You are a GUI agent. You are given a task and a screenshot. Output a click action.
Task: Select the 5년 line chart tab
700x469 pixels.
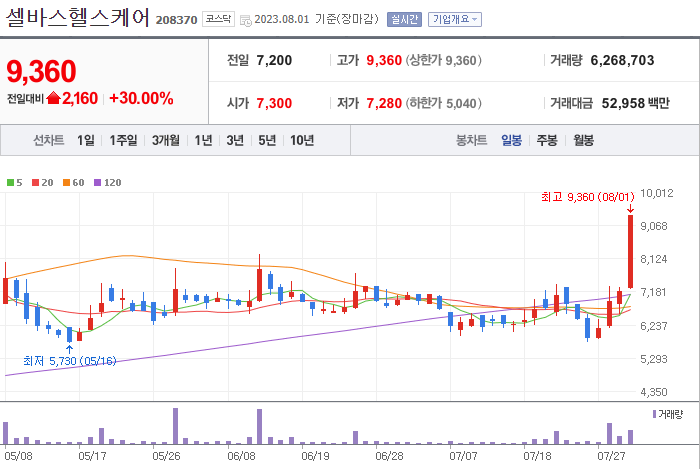(x=267, y=141)
